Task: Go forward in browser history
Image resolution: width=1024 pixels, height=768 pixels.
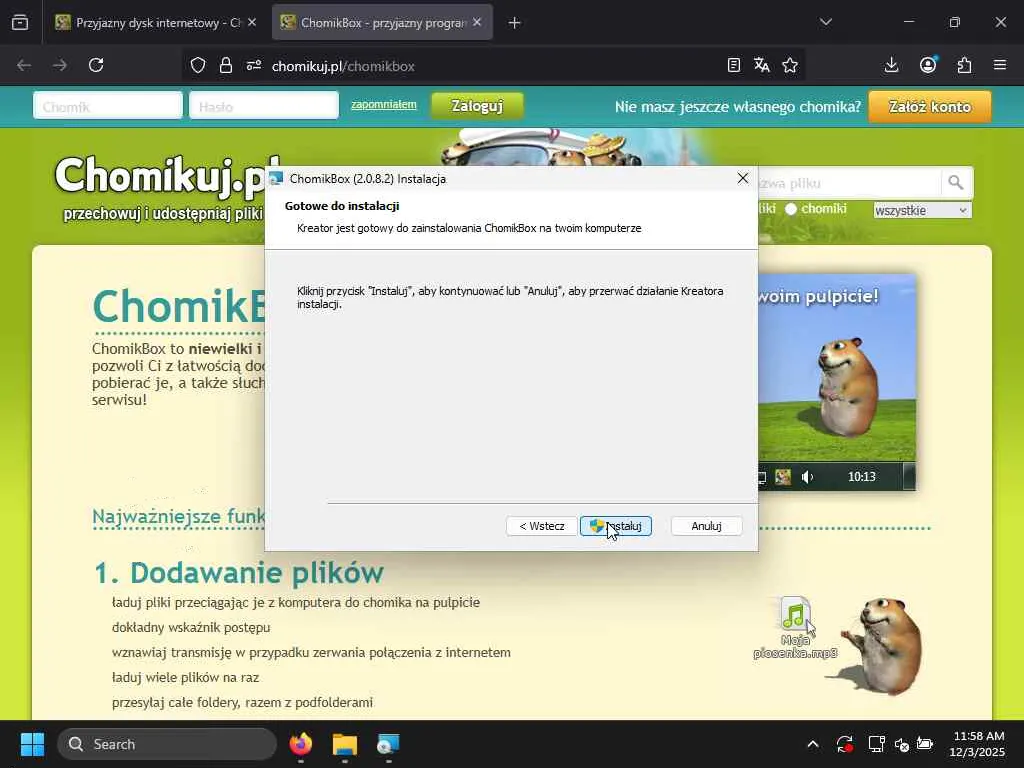Action: pos(60,65)
